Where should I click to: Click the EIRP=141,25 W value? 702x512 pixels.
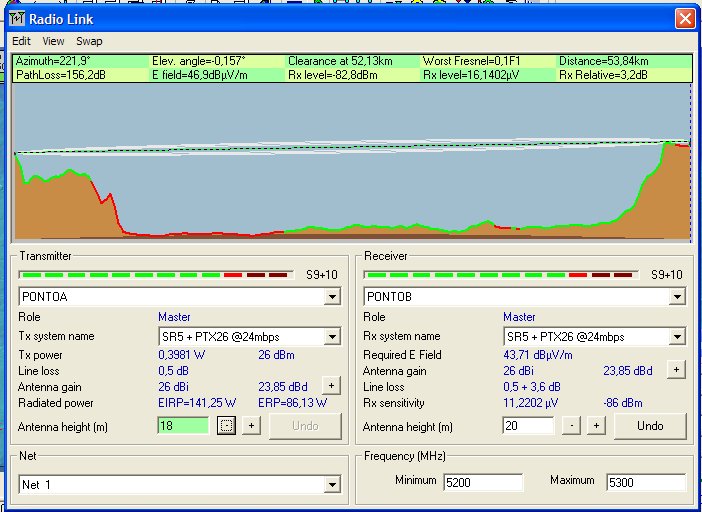tap(197, 403)
